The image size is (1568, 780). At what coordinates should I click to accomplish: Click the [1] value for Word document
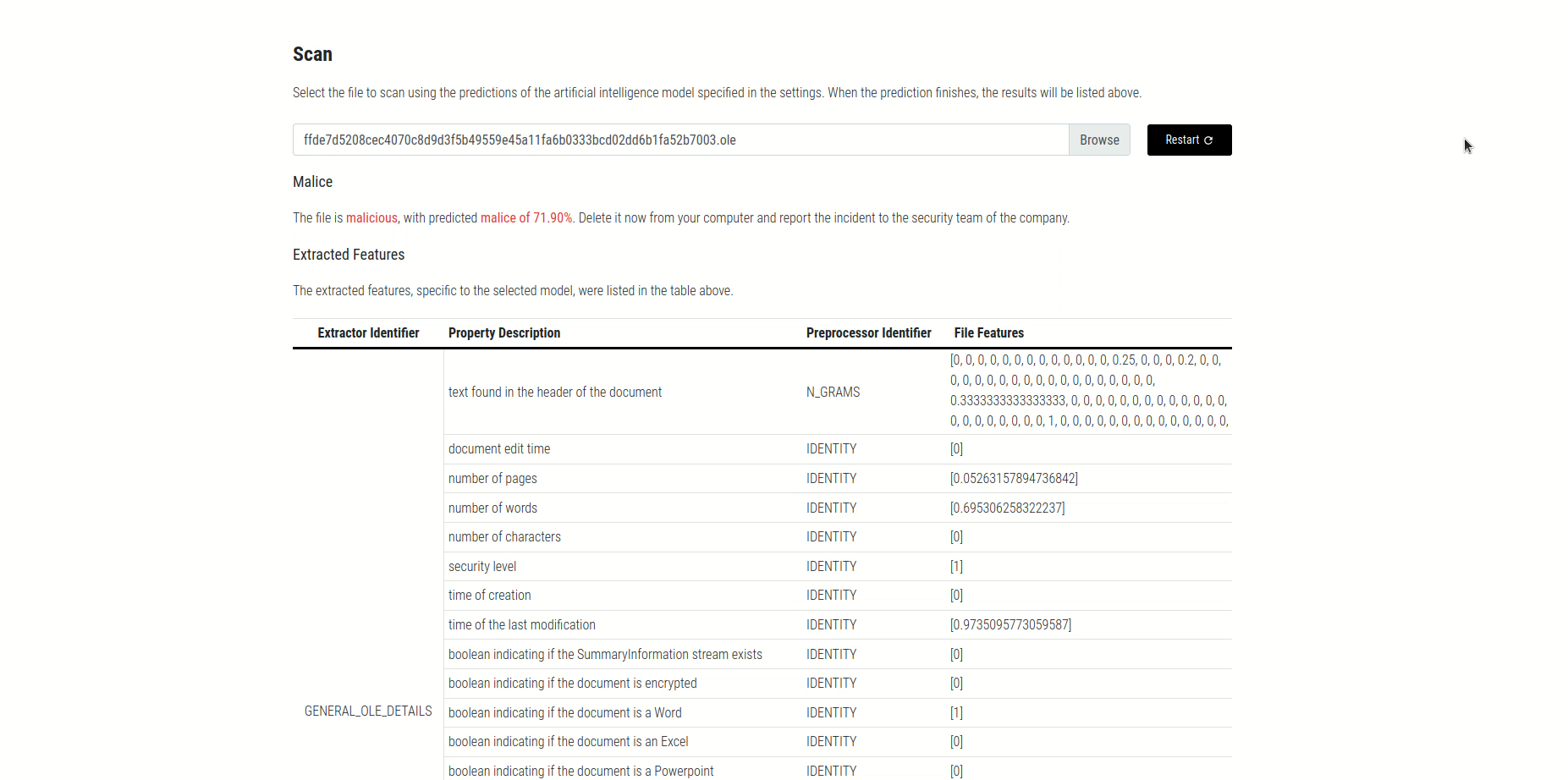956,713
